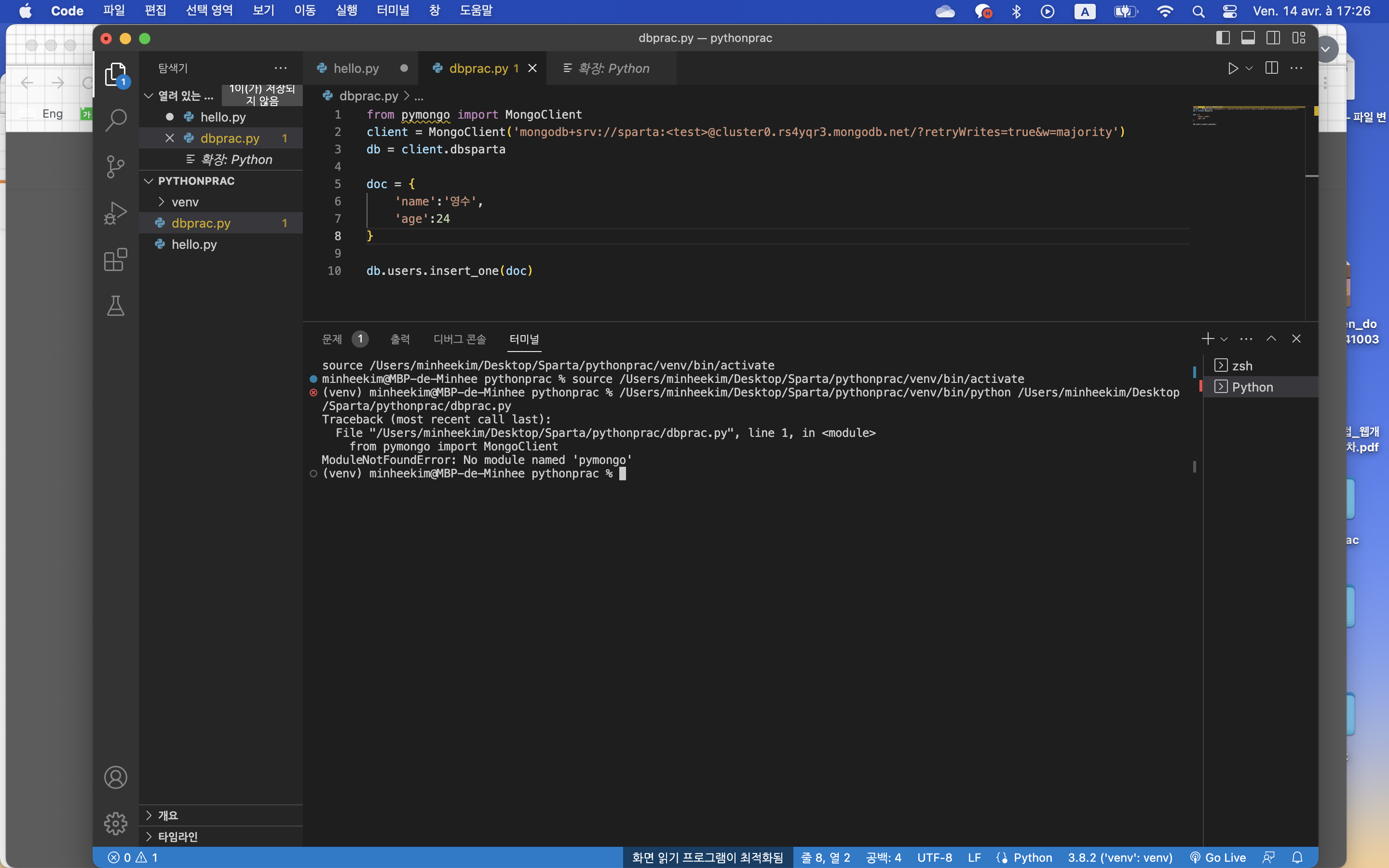Change file encoding UTF-8

pos(934,858)
